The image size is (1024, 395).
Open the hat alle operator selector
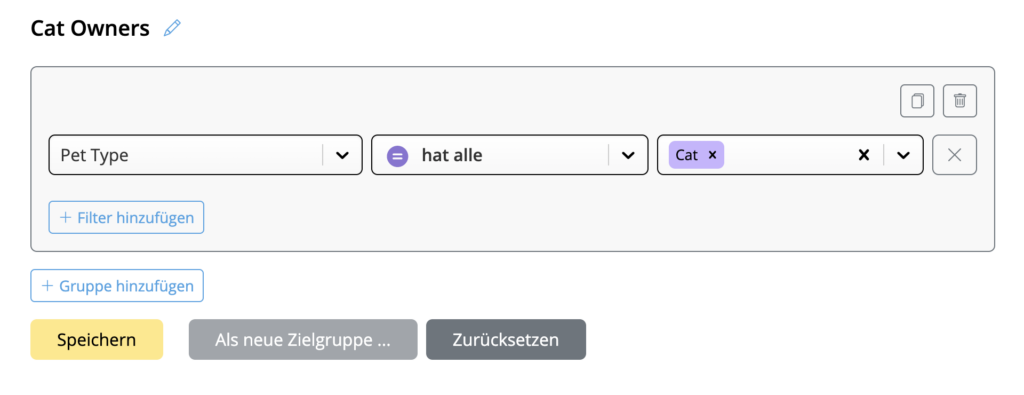[509, 155]
